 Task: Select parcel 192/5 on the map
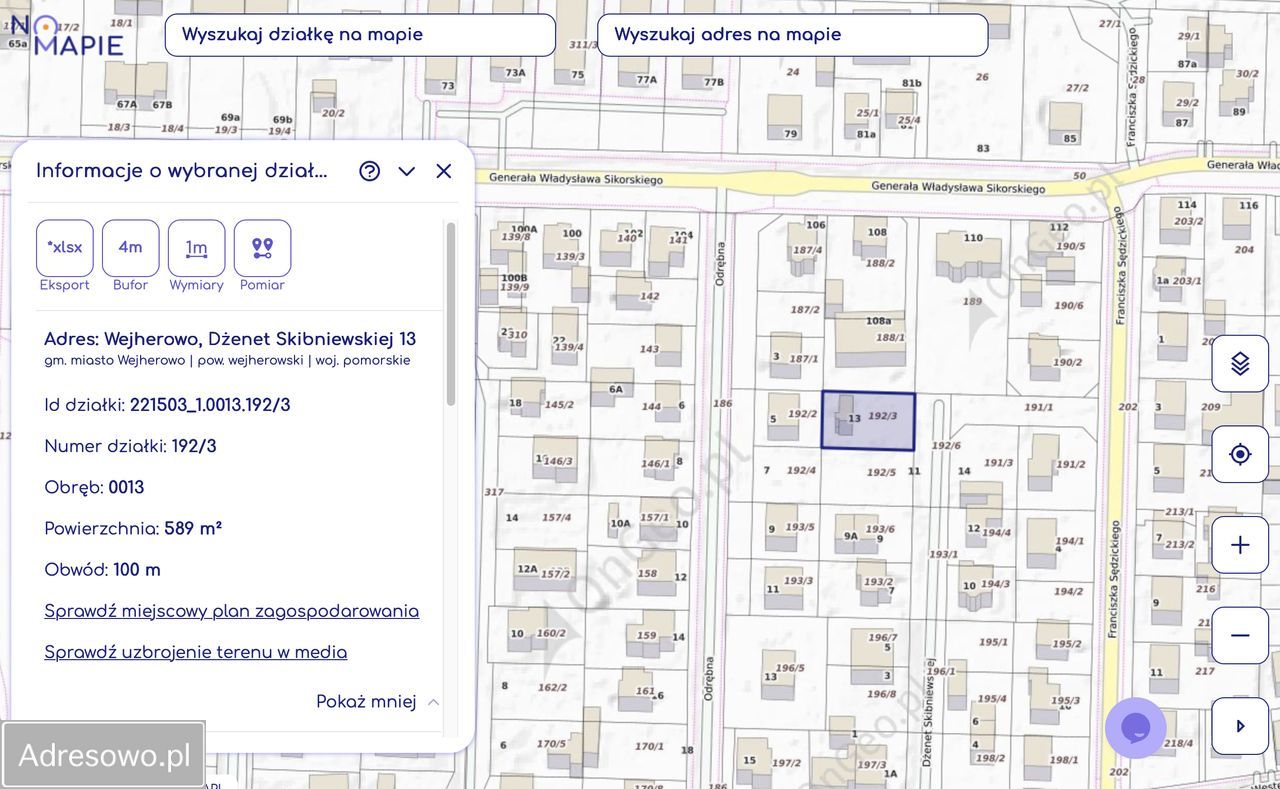tap(881, 472)
